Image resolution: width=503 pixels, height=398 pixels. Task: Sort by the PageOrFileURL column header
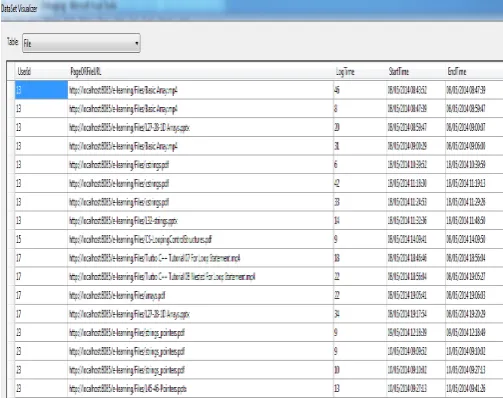(x=200, y=71)
